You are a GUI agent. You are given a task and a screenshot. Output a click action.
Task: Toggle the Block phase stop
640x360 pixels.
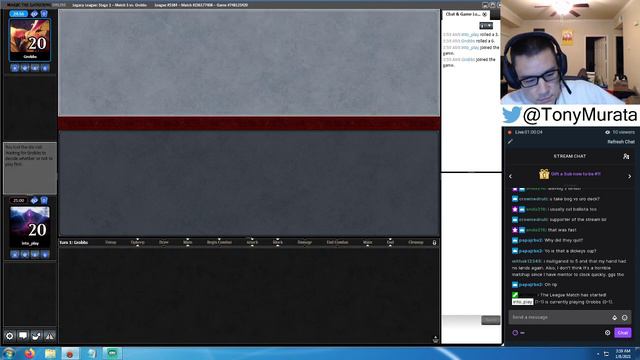(278, 242)
